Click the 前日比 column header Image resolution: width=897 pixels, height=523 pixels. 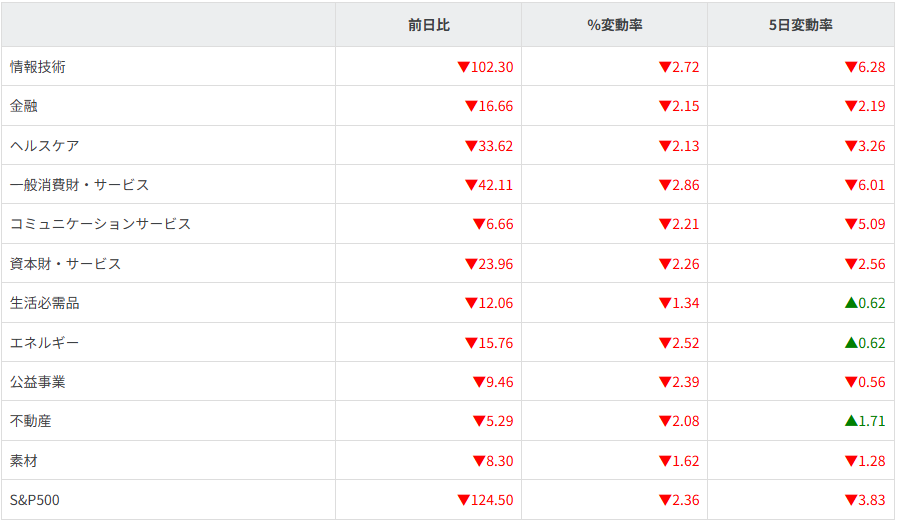tap(428, 25)
